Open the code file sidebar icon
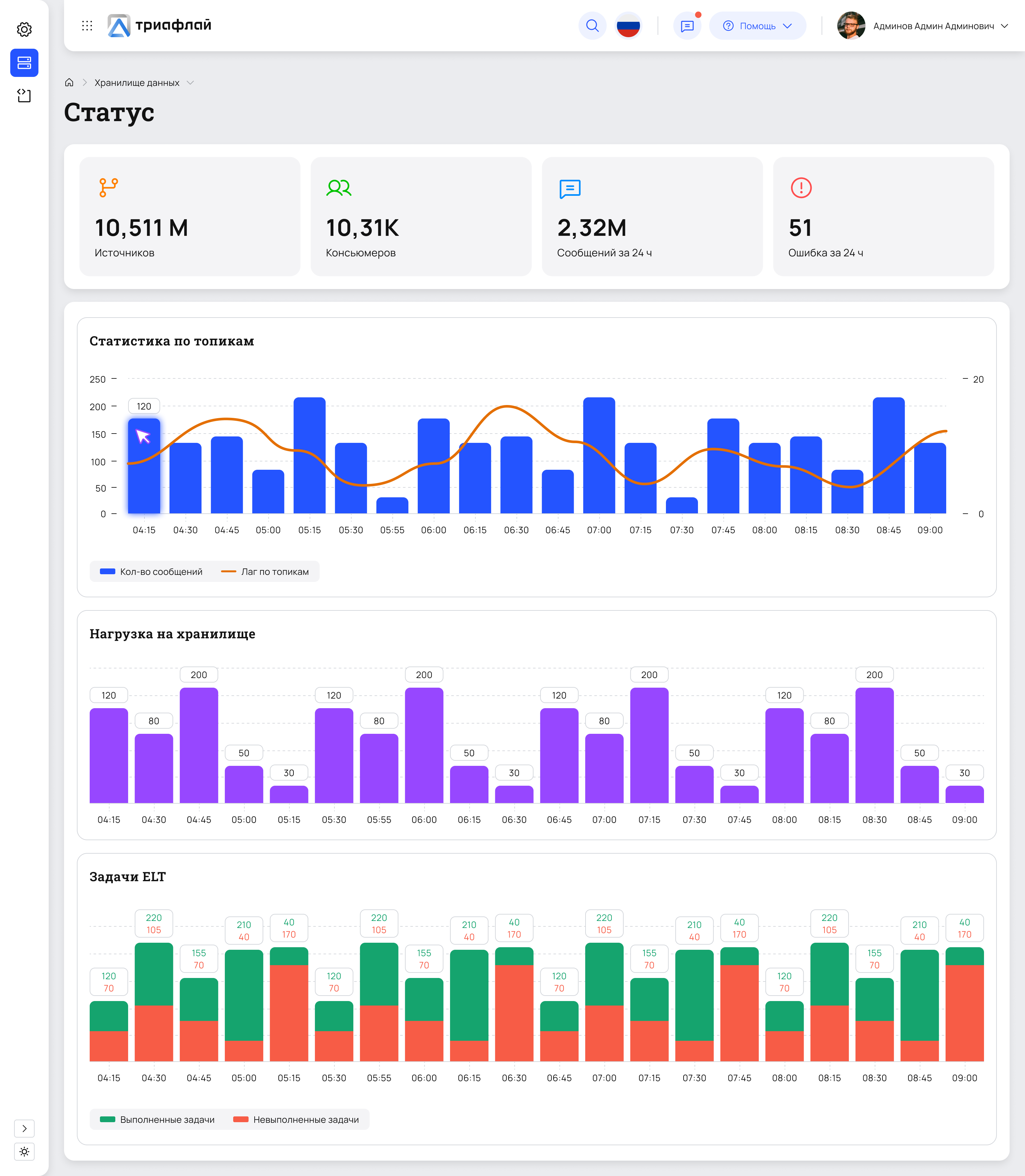1025x1176 pixels. [x=24, y=95]
